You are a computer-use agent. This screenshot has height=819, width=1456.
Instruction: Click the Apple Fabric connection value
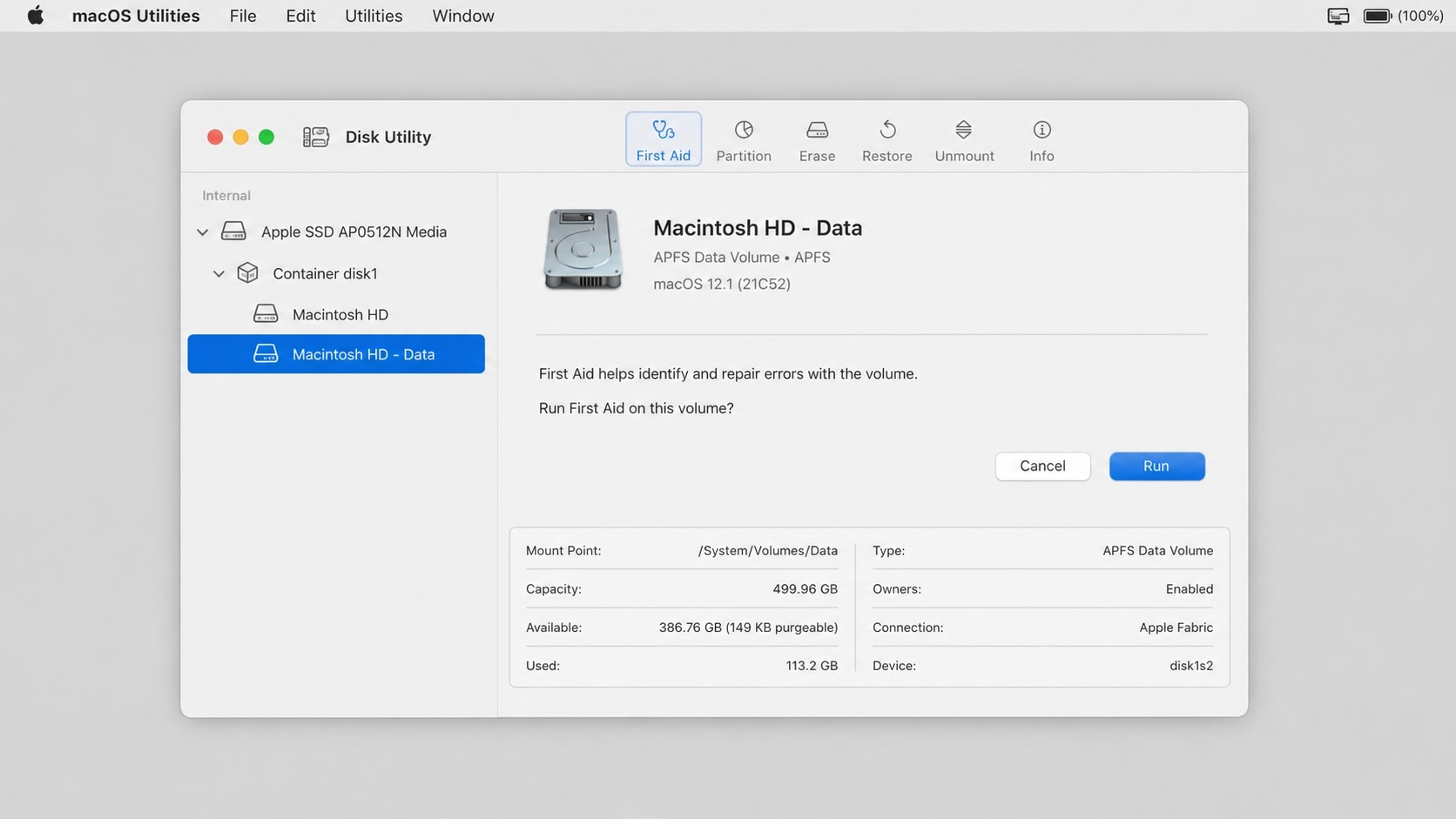[x=1176, y=628]
